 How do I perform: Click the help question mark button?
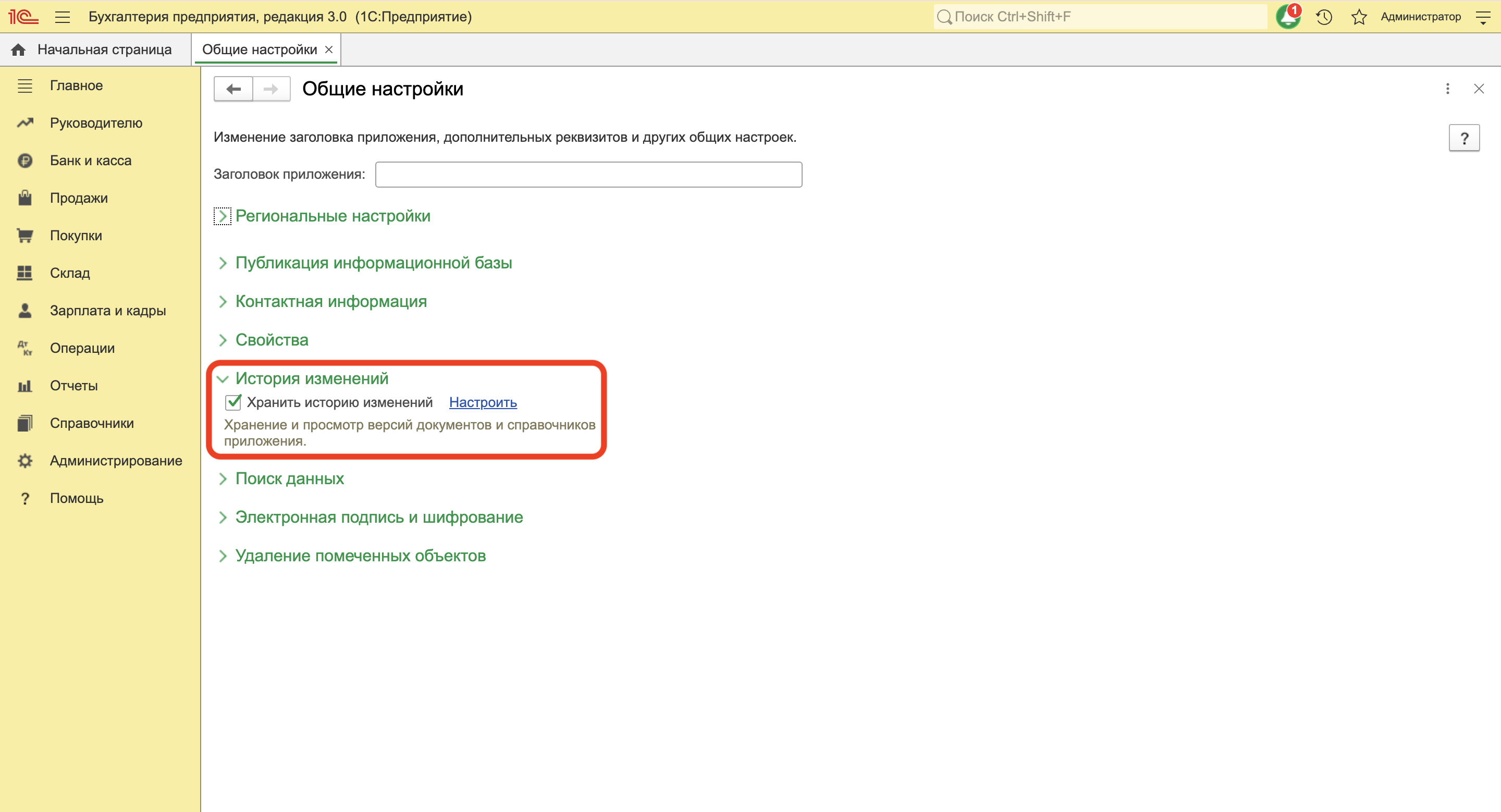pos(1463,139)
